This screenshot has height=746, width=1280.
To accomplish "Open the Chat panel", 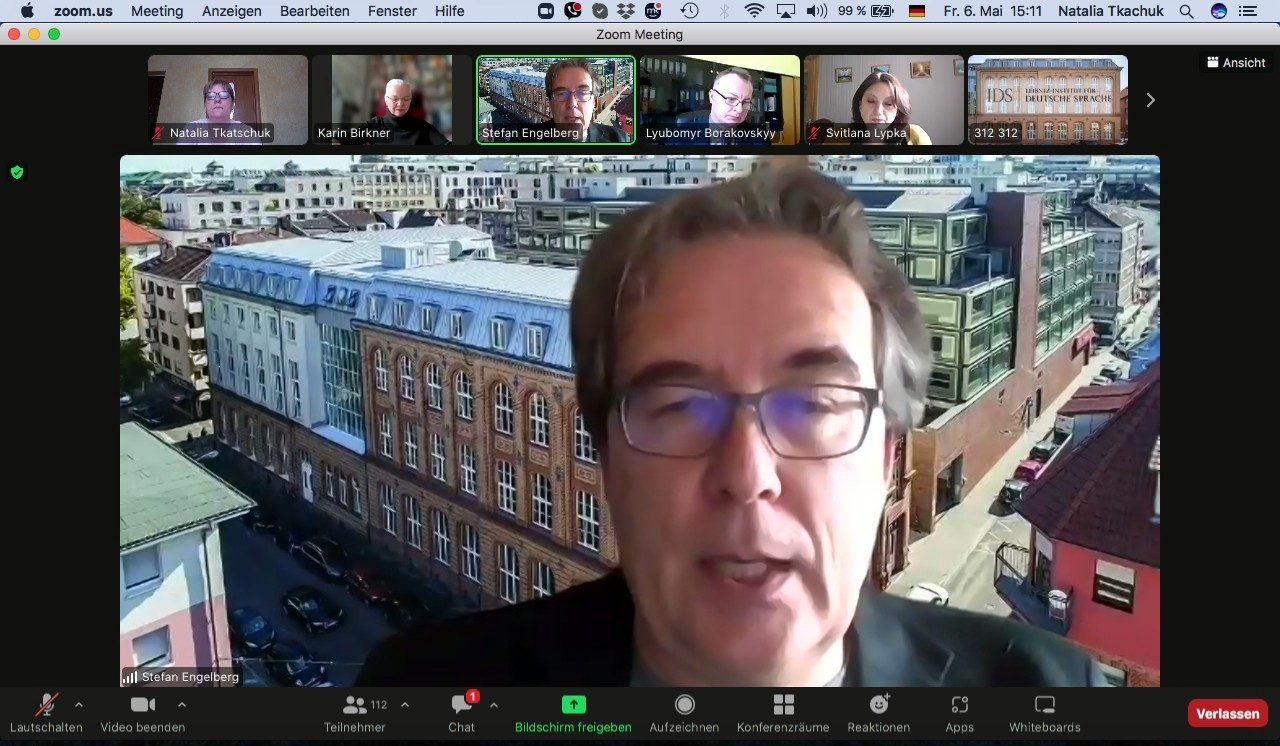I will 461,714.
